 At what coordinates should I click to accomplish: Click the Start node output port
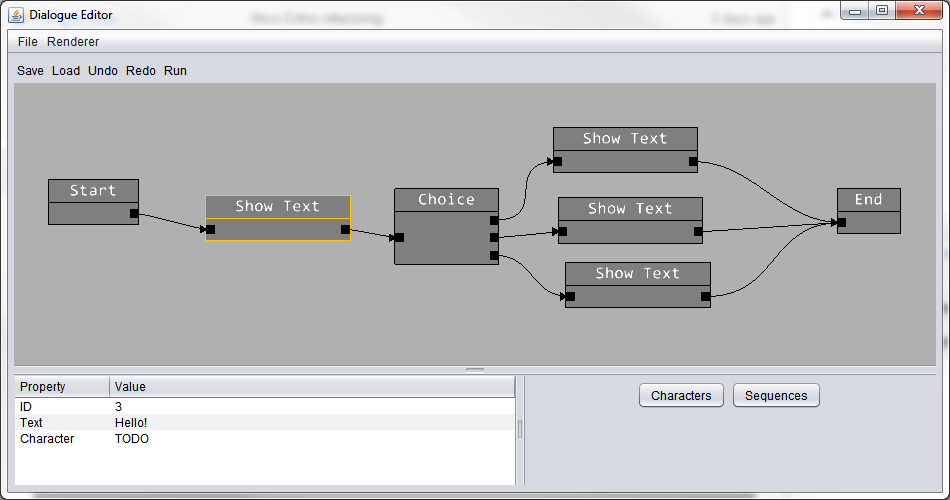click(x=134, y=213)
